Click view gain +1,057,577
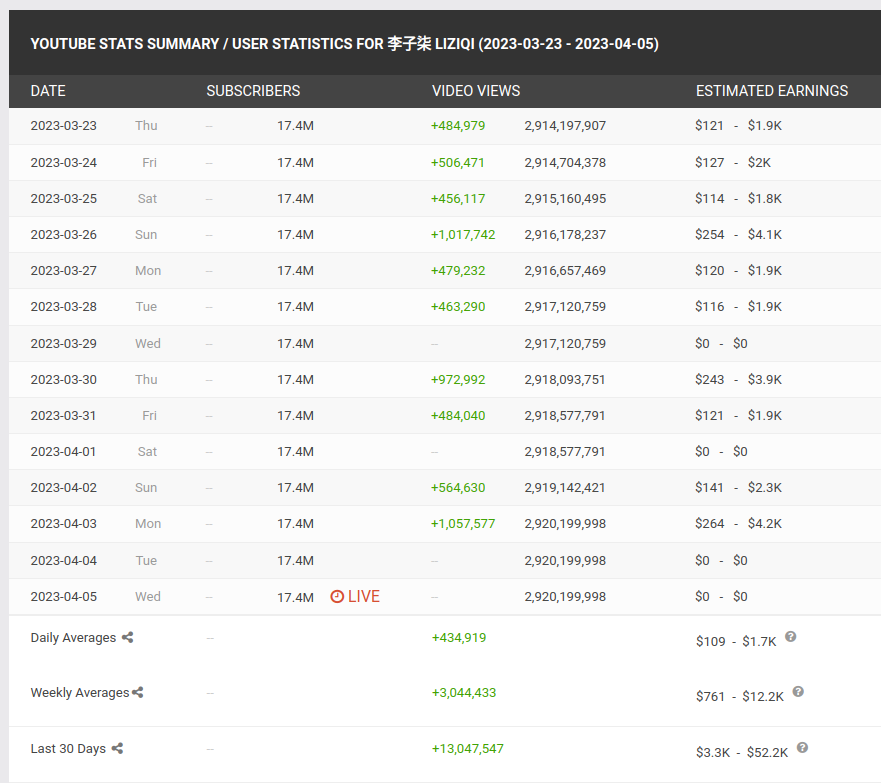The width and height of the screenshot is (881, 783). [463, 523]
